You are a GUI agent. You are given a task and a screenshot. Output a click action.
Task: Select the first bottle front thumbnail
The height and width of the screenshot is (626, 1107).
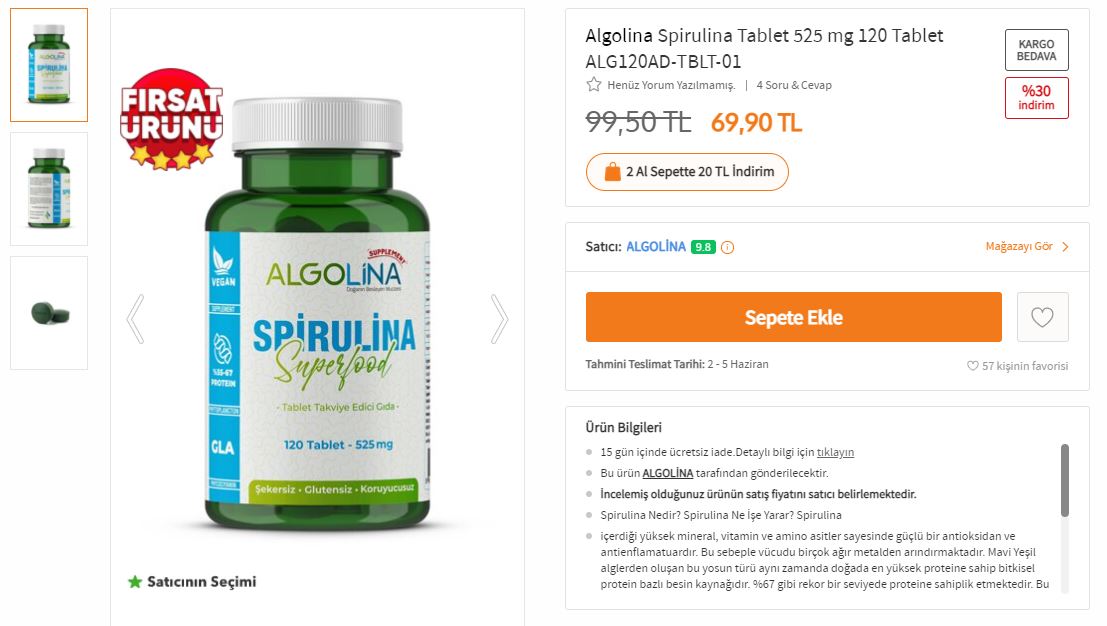point(49,65)
